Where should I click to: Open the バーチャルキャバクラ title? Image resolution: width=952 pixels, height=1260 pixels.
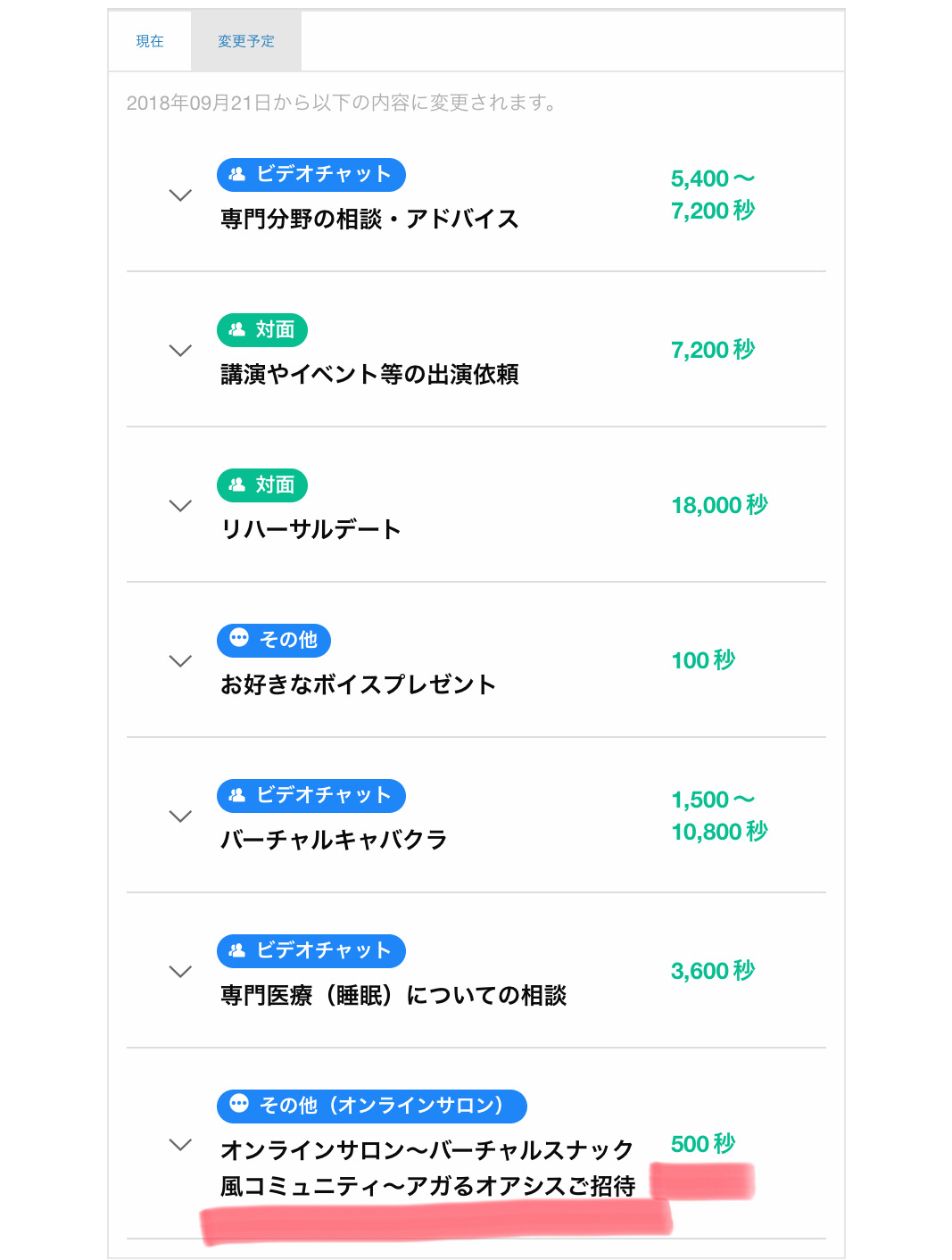[334, 840]
